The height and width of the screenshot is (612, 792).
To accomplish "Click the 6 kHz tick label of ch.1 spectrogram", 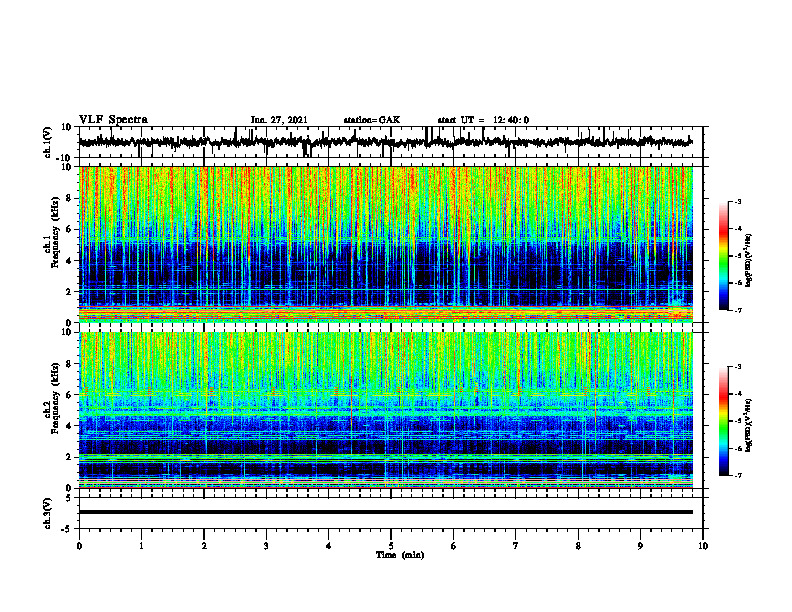I will pyautogui.click(x=70, y=229).
